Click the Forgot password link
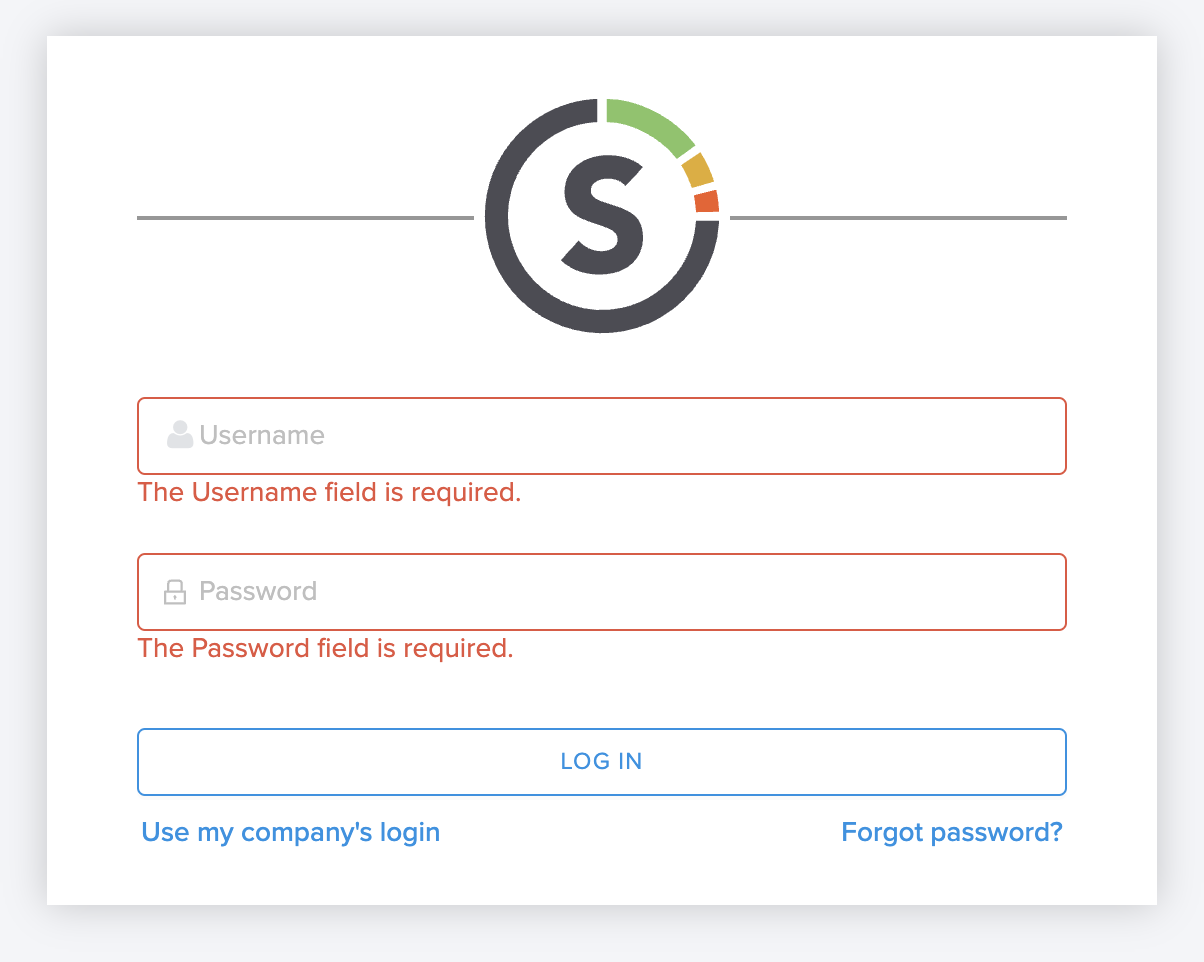1204x962 pixels. coord(951,831)
